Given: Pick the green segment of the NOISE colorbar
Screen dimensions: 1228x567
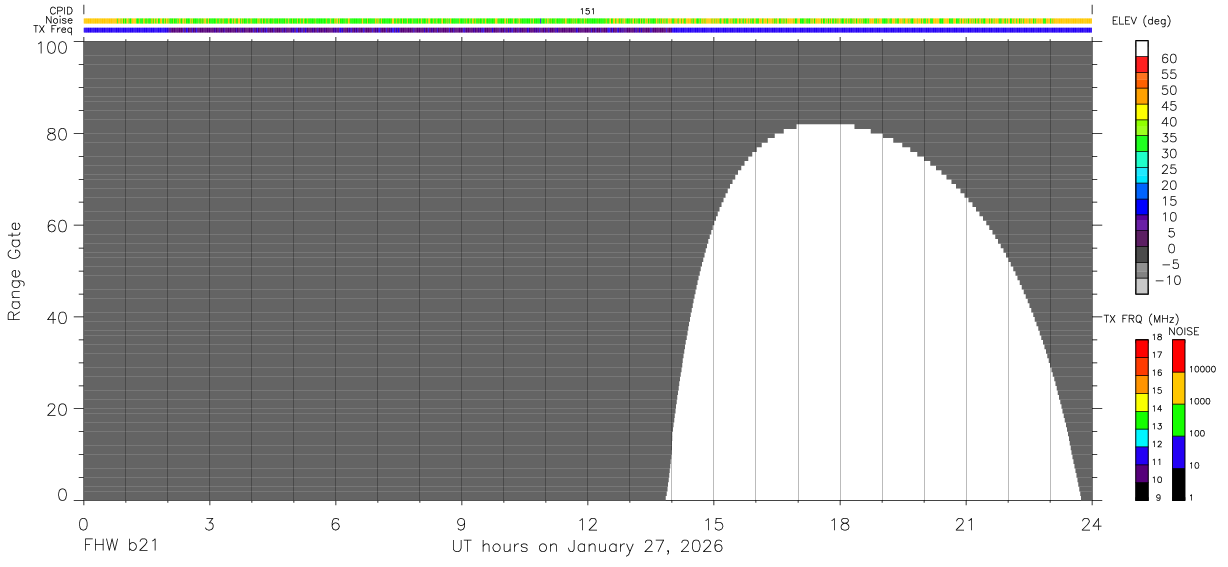Looking at the screenshot, I should tap(1178, 420).
